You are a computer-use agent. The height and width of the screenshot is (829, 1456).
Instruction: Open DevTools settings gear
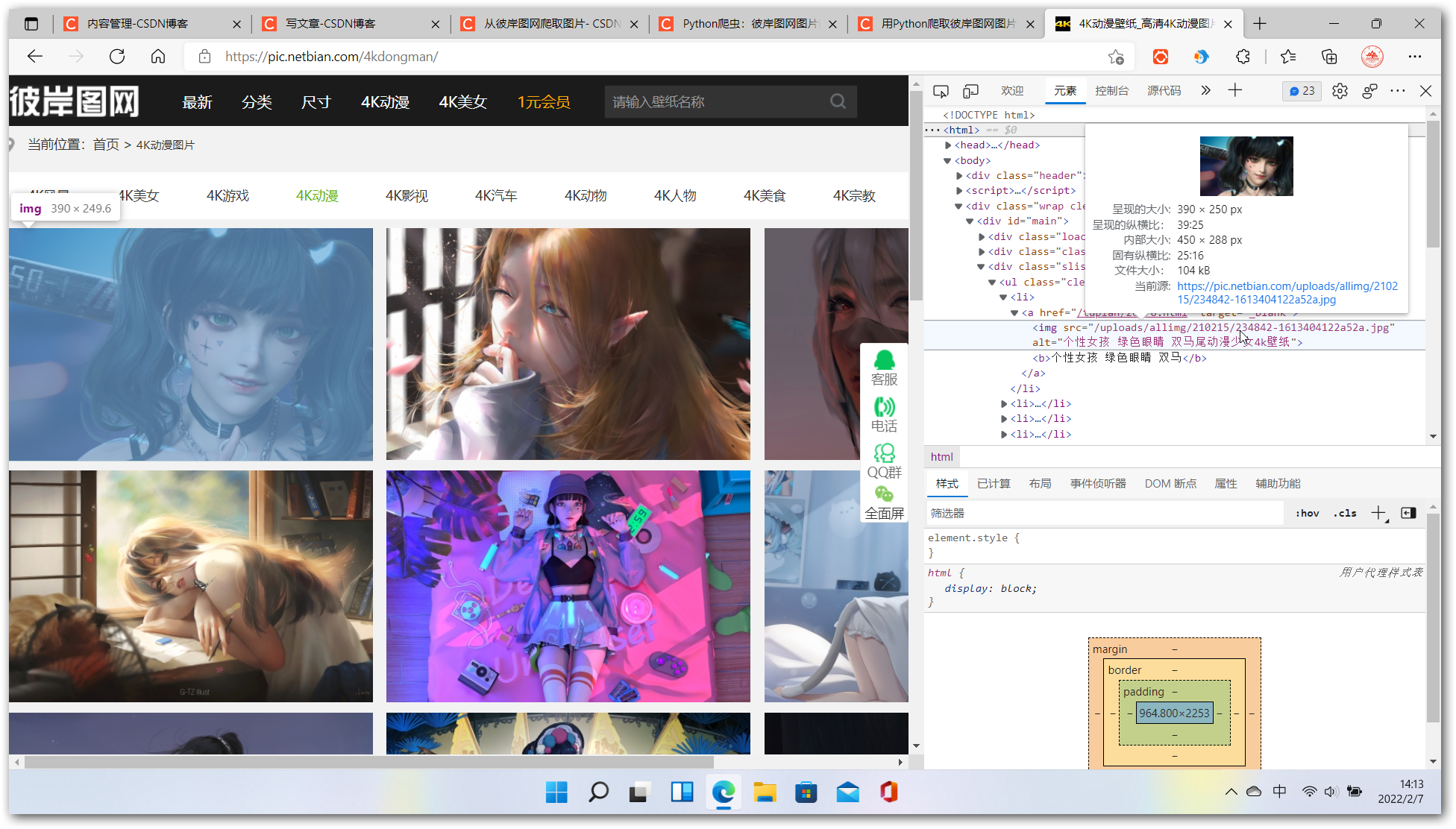(x=1340, y=91)
